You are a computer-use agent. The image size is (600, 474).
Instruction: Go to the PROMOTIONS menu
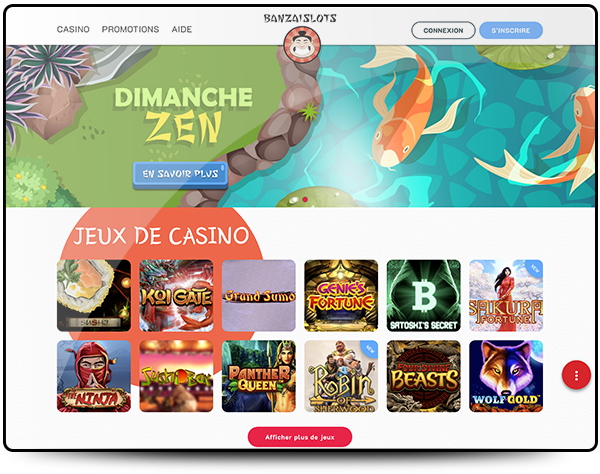click(x=130, y=29)
